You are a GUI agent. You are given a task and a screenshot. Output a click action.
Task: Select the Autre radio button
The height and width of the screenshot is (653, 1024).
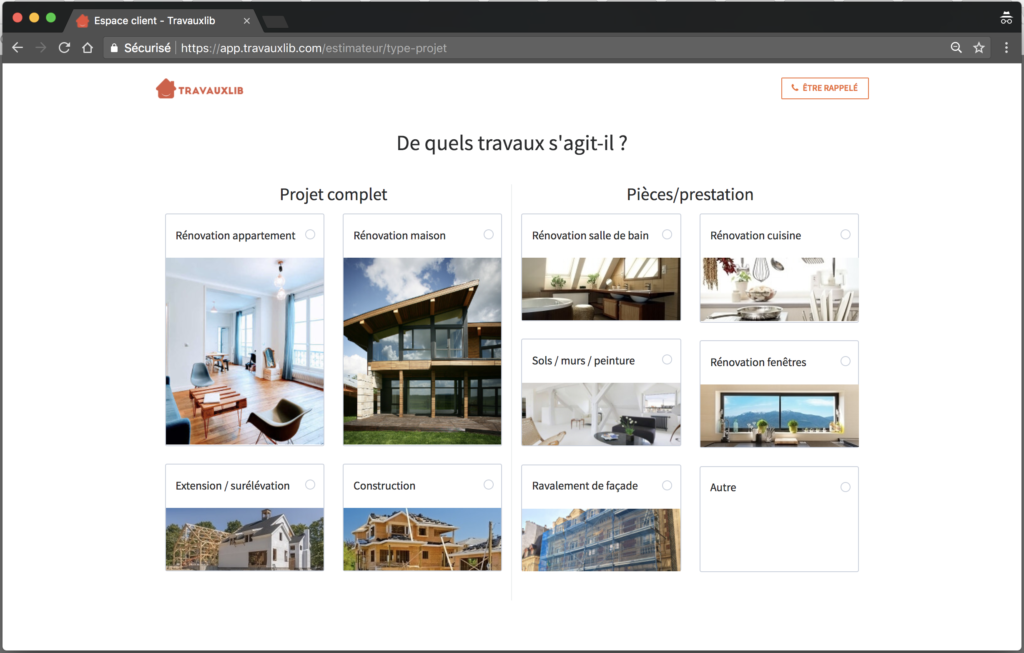coord(845,487)
